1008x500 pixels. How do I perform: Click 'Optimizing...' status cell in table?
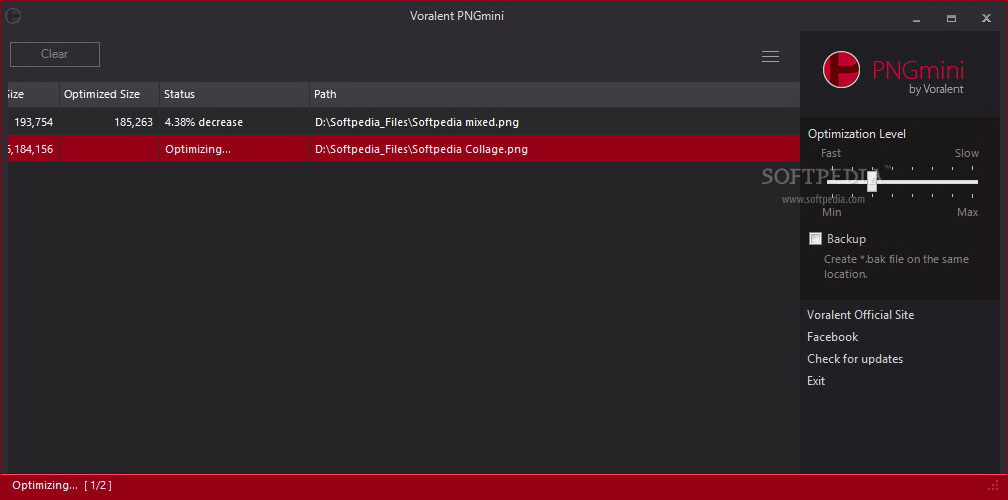[x=198, y=149]
